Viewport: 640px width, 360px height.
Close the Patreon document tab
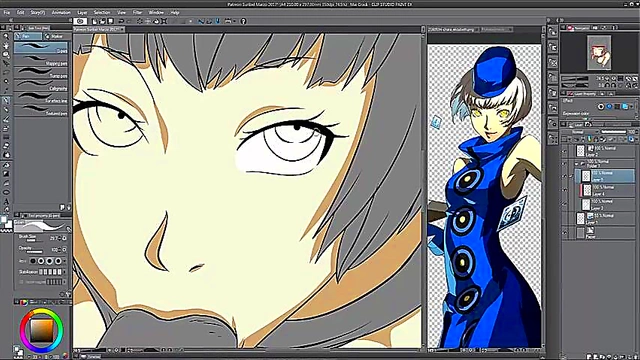pyautogui.click(x=122, y=29)
